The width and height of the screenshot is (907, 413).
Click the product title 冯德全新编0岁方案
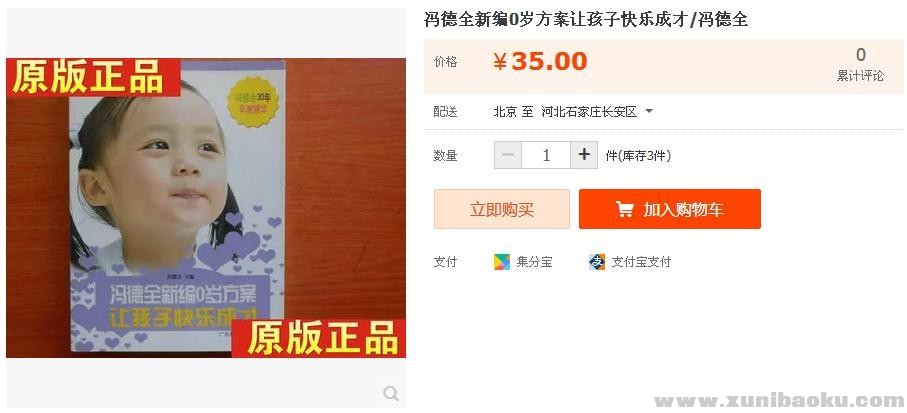[x=521, y=20]
